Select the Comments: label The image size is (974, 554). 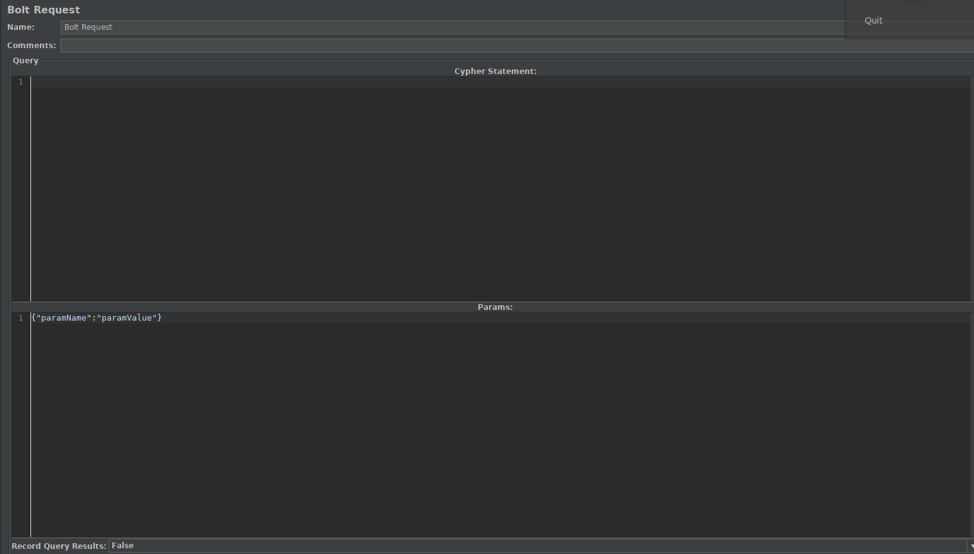(x=32, y=45)
